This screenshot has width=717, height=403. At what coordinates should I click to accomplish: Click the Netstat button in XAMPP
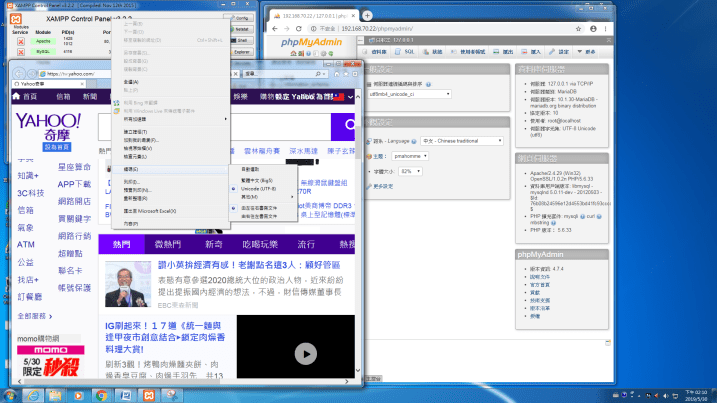click(240, 30)
